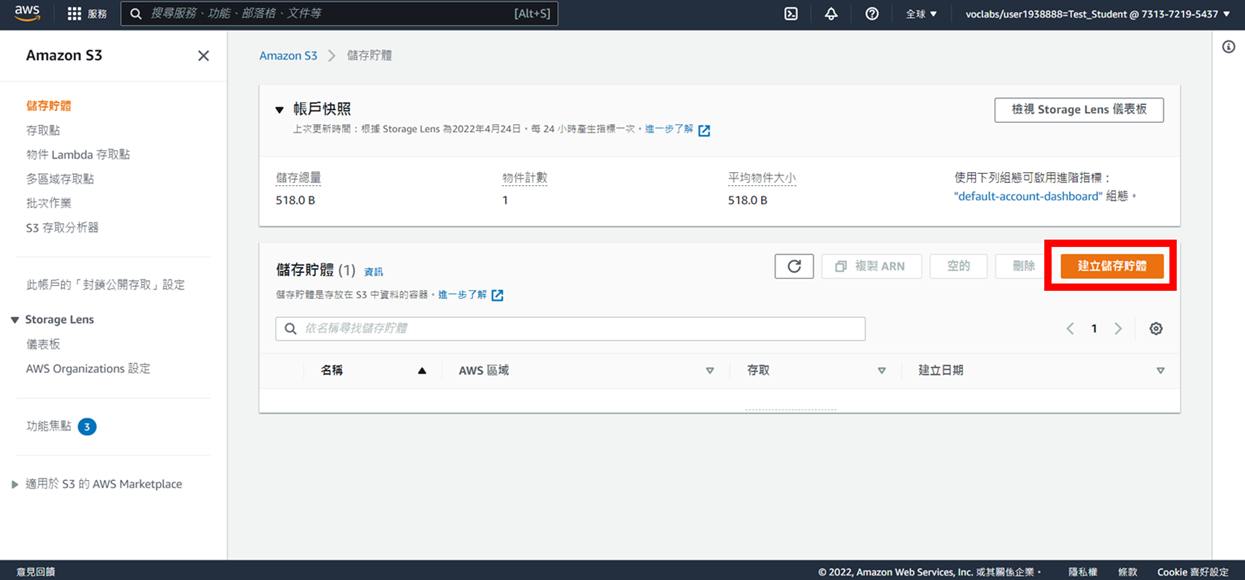The image size is (1245, 580).
Task: Open the help question mark icon
Action: coord(872,14)
